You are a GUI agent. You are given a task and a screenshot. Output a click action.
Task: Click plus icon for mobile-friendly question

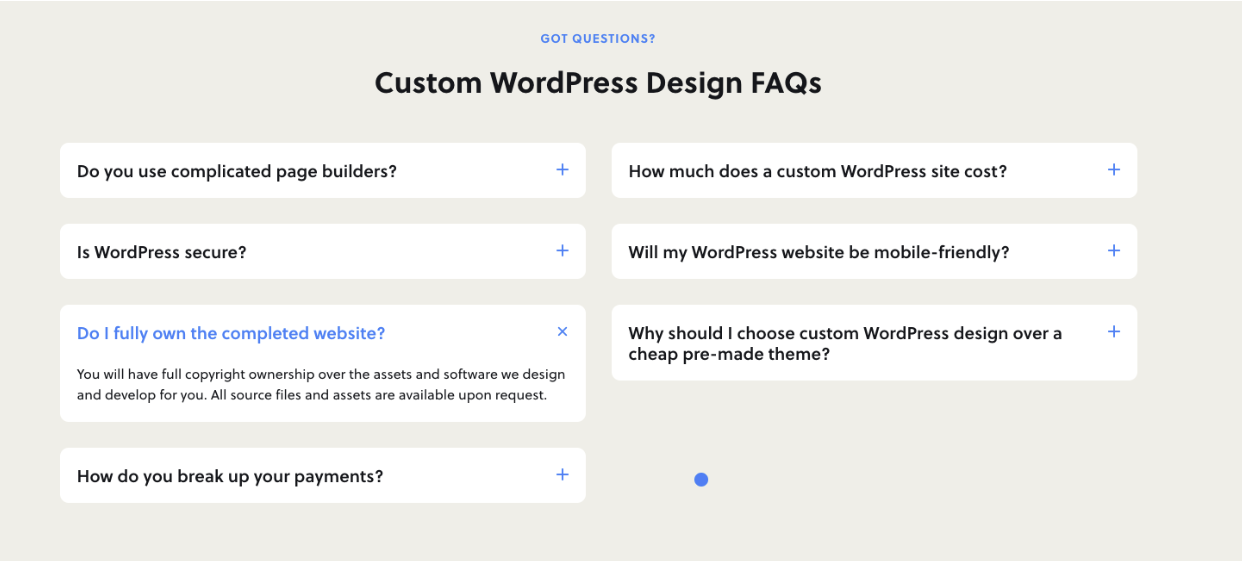pos(1113,251)
